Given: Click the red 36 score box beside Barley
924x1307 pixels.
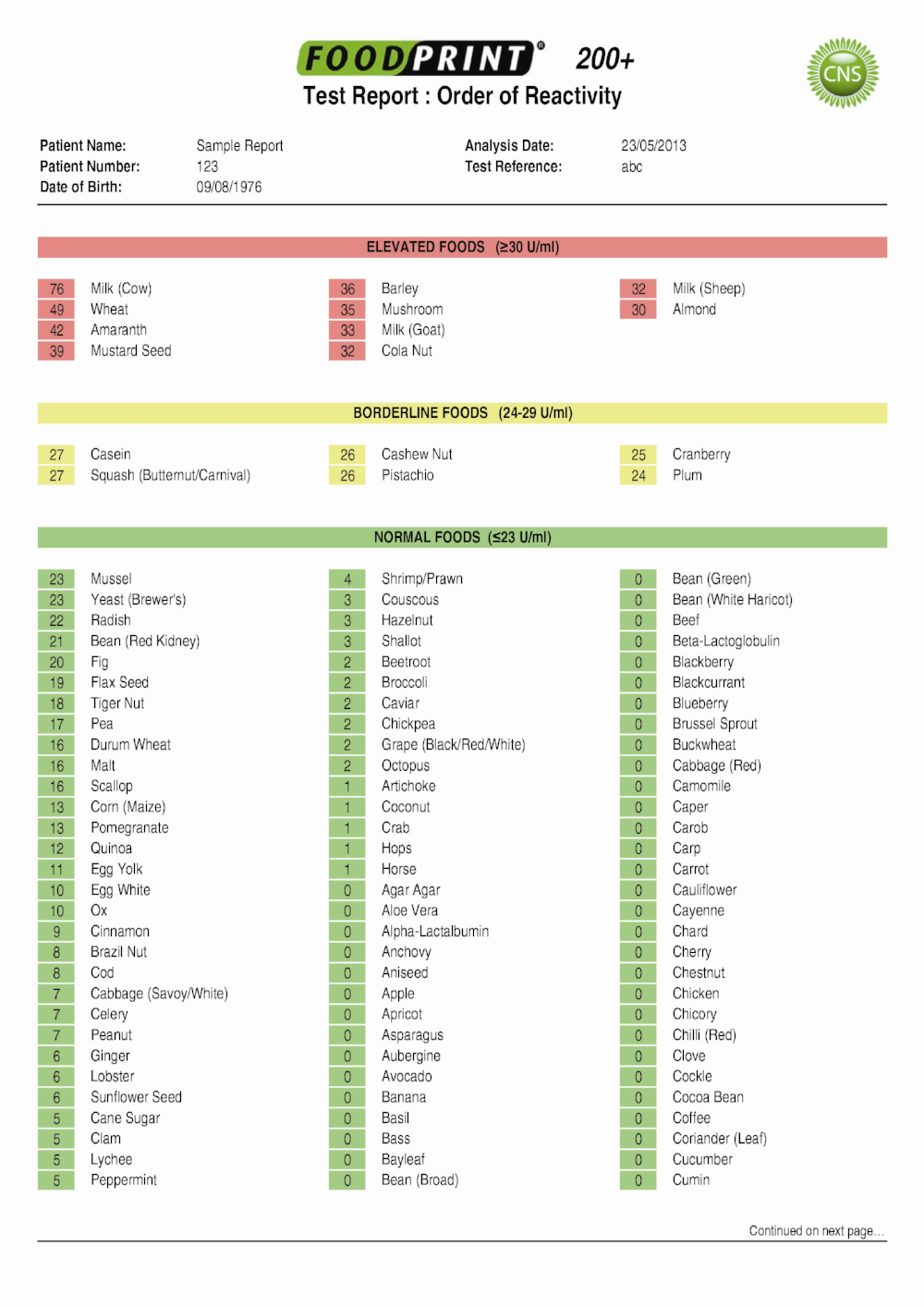Looking at the screenshot, I should 347,288.
